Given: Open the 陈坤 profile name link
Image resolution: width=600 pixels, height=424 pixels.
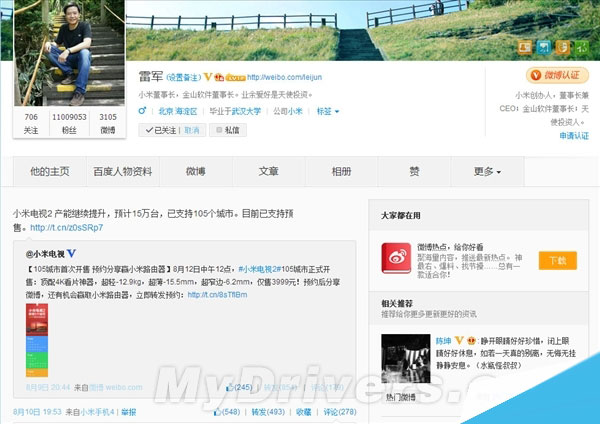Looking at the screenshot, I should pos(443,341).
